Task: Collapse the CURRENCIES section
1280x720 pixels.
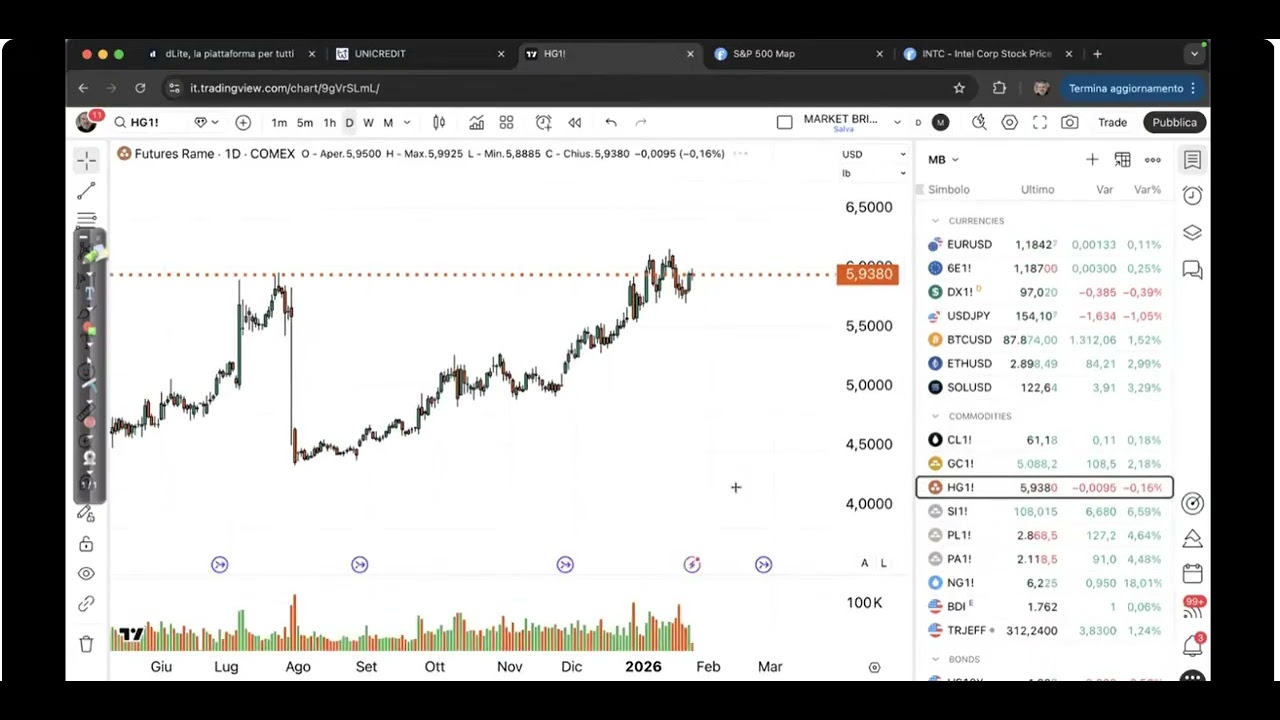Action: (935, 221)
